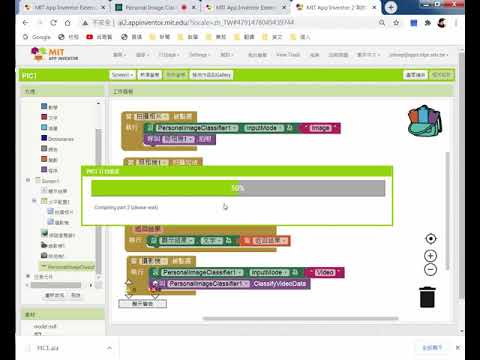Select the Procedures blocks drawer color square

click(44, 169)
